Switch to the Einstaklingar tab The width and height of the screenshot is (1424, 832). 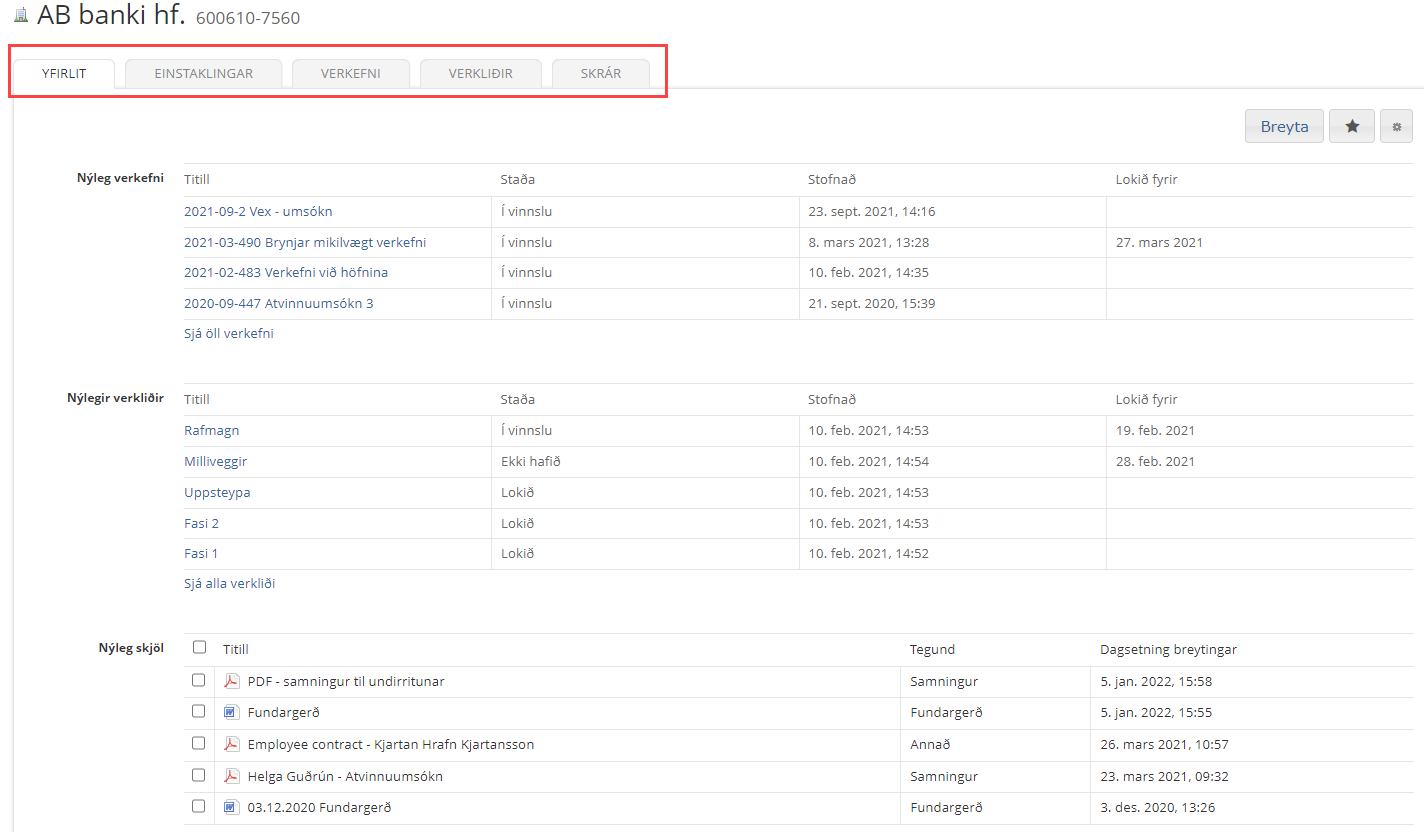pos(203,73)
